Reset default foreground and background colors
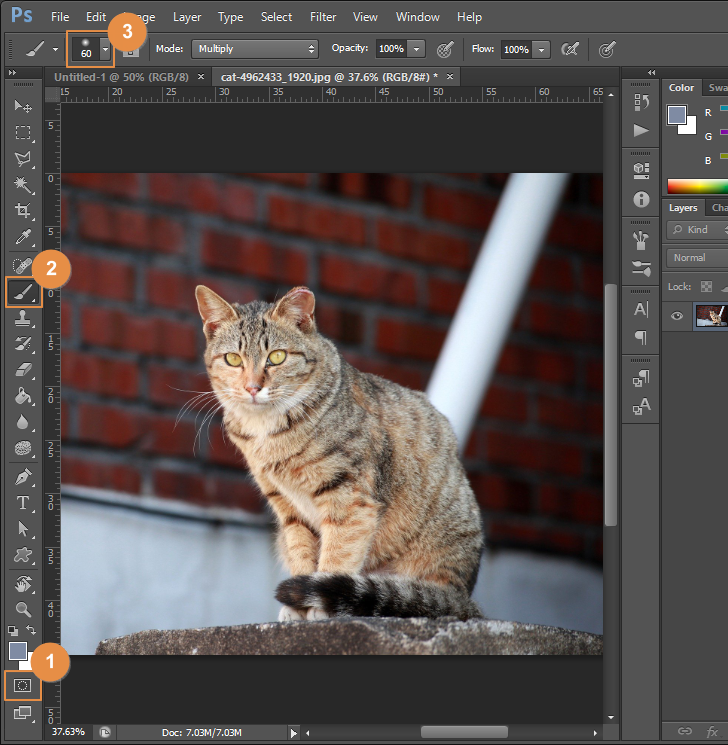This screenshot has width=728, height=745. tap(13, 630)
